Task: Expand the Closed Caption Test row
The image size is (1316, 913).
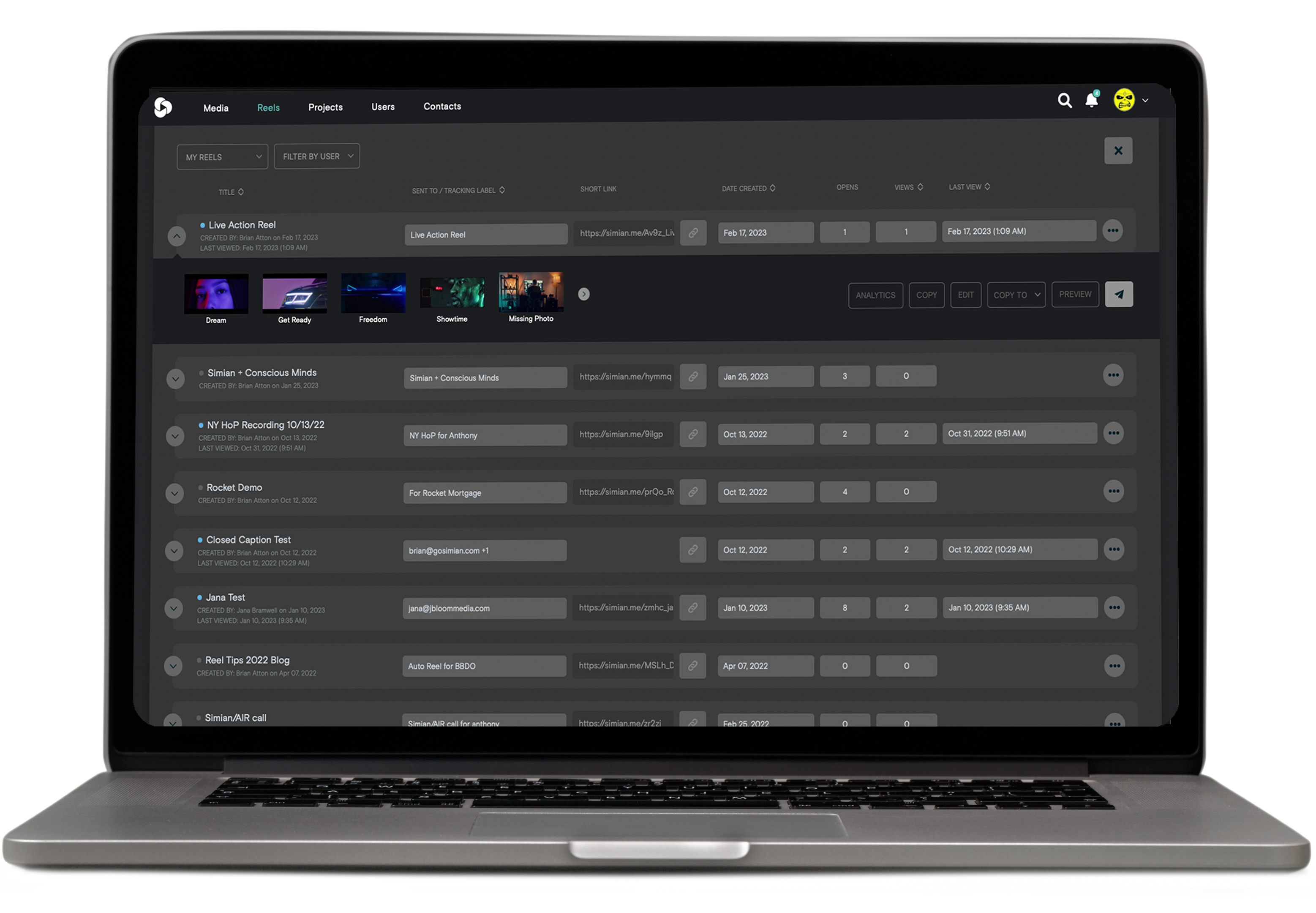Action: point(174,551)
